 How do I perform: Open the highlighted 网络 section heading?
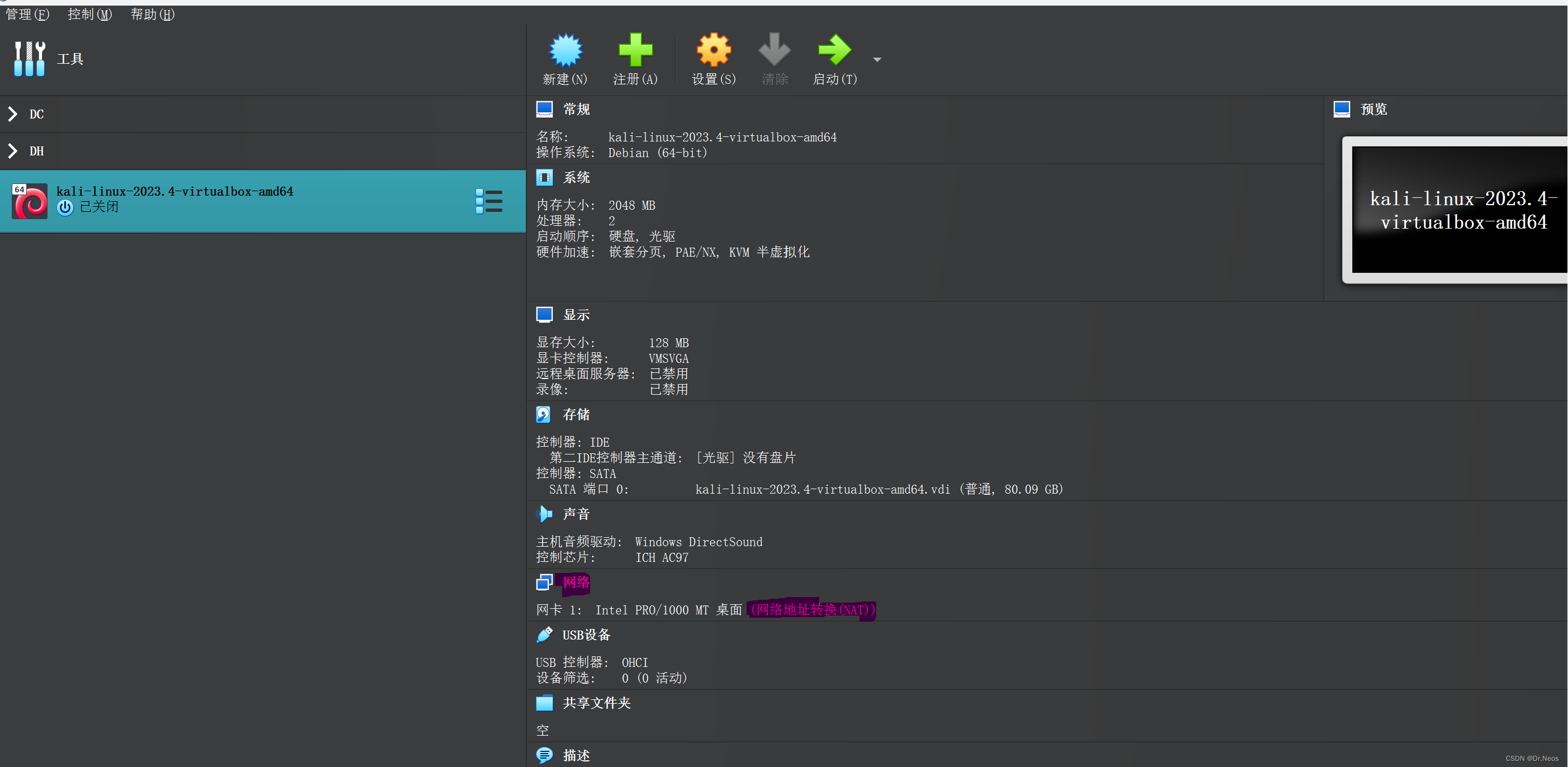click(576, 583)
